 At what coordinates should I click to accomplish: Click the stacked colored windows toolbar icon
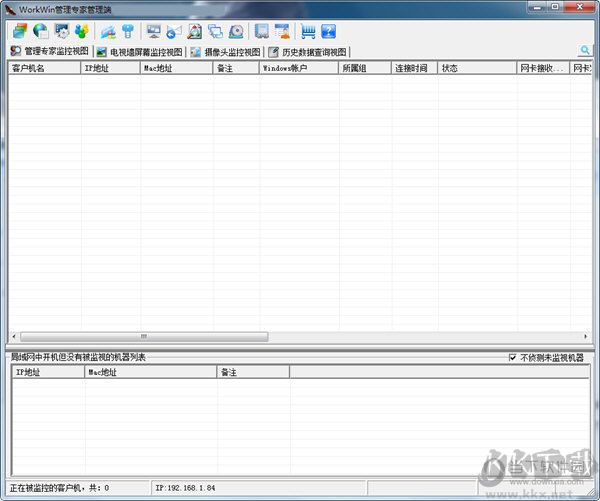(20, 31)
